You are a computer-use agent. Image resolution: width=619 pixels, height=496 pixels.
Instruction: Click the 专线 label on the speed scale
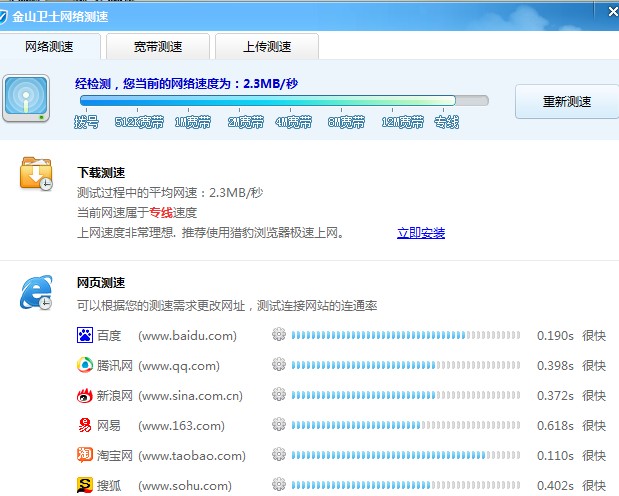(x=446, y=122)
